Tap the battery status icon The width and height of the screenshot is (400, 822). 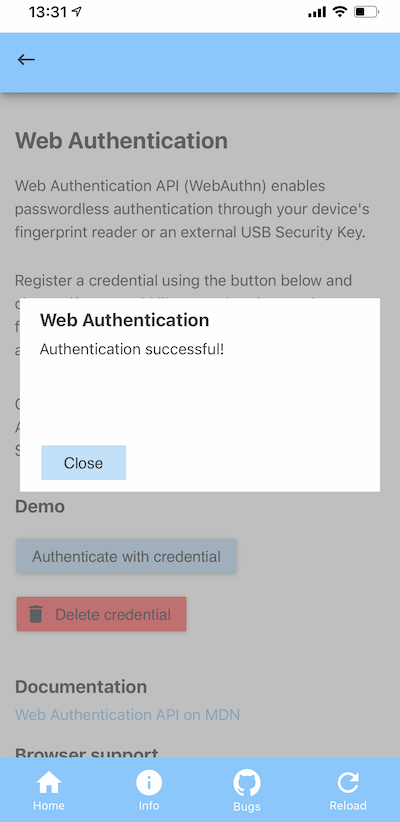[x=366, y=12]
